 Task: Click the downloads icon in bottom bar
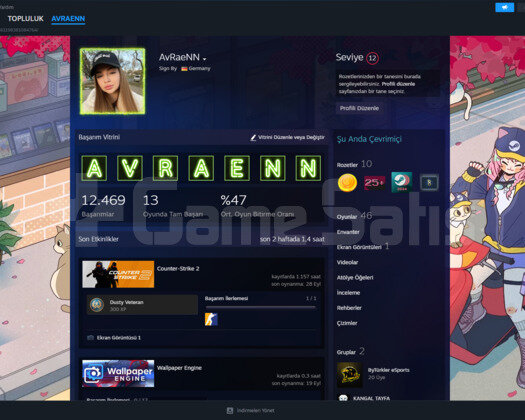pyautogui.click(x=230, y=410)
